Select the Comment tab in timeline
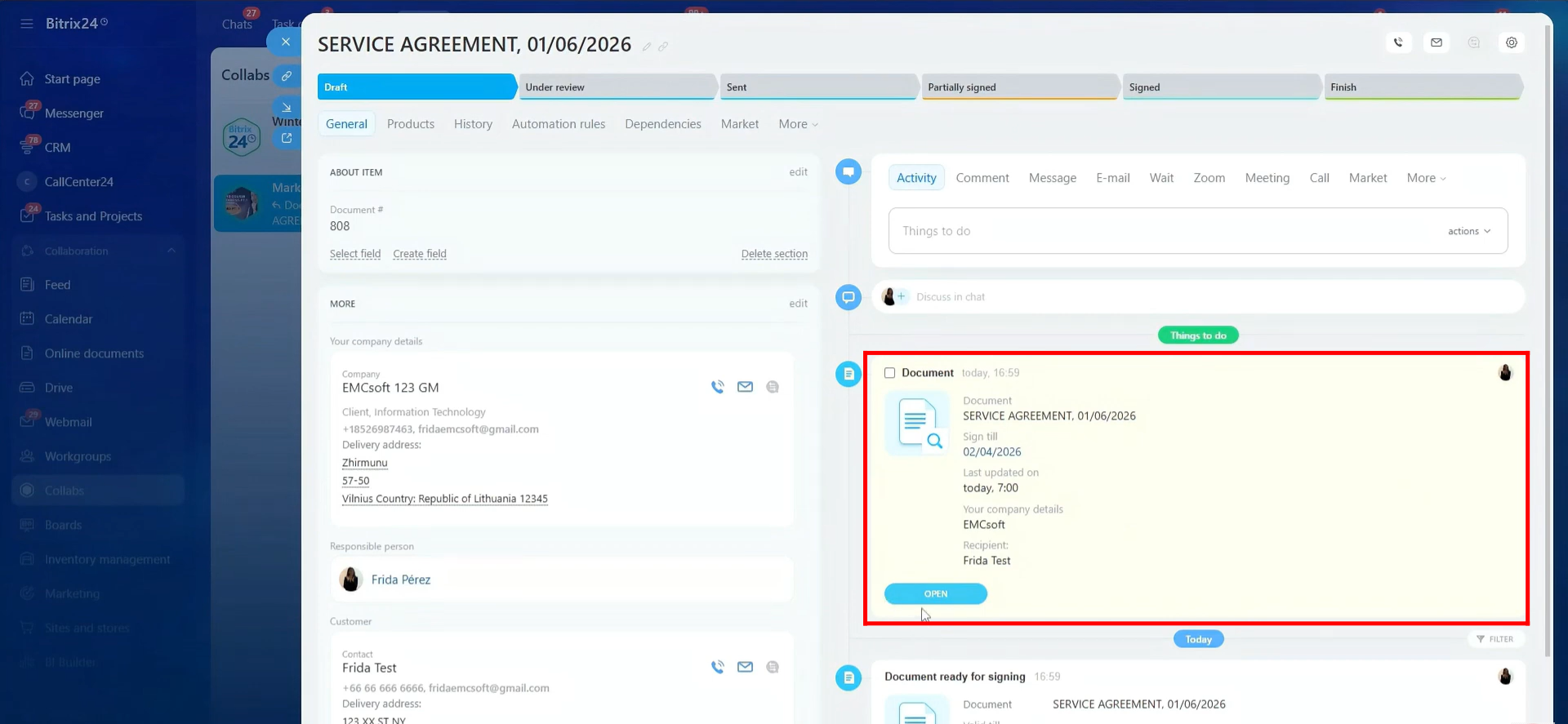Viewport: 1568px width, 724px height. [982, 178]
